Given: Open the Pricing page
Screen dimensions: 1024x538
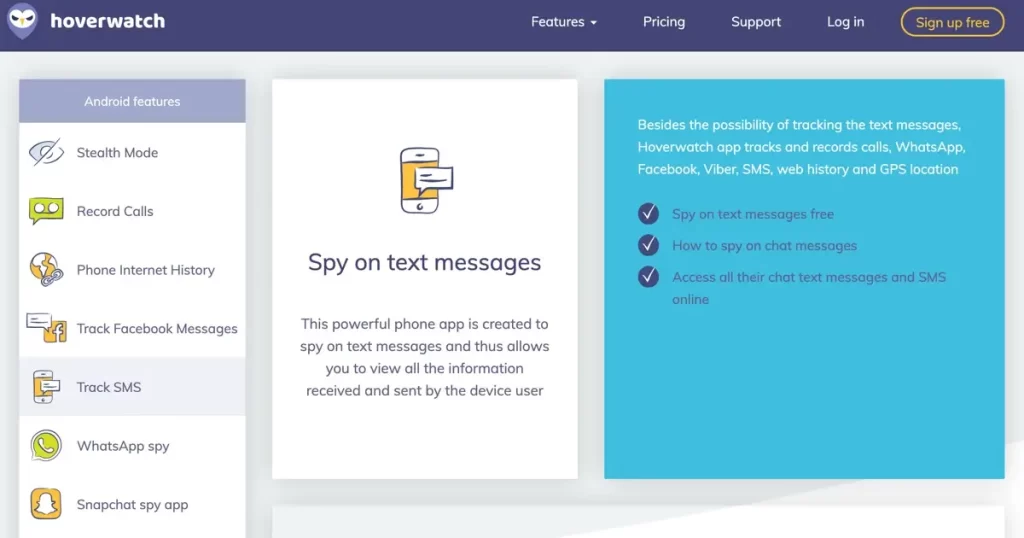Looking at the screenshot, I should coord(664,22).
